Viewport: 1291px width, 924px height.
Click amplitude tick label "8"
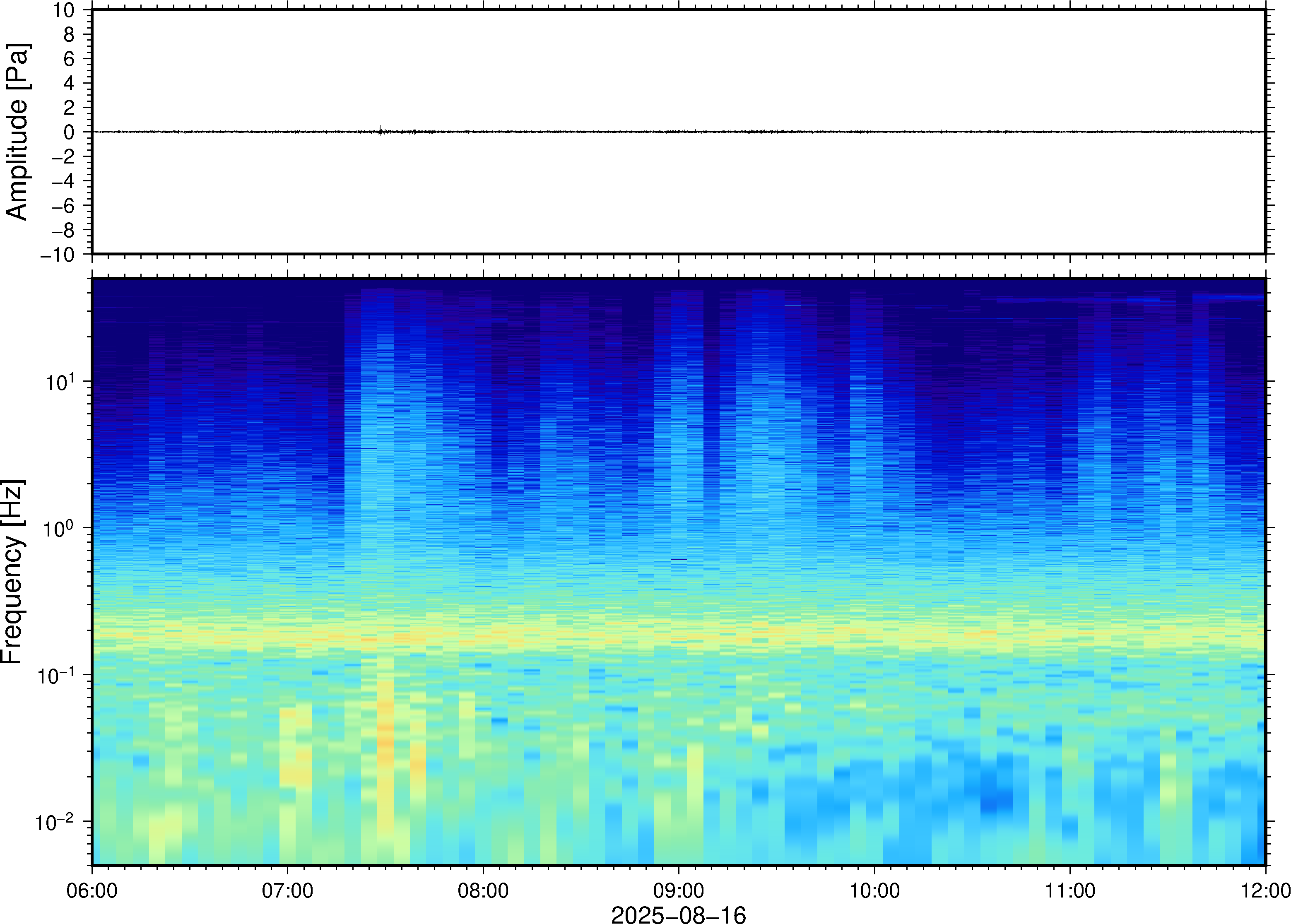(69, 34)
